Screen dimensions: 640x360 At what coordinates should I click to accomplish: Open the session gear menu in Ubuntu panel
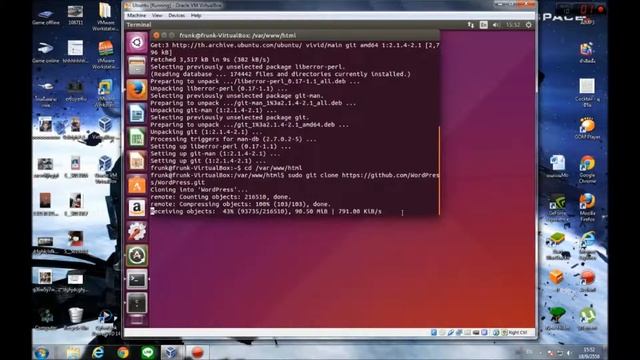(x=529, y=25)
